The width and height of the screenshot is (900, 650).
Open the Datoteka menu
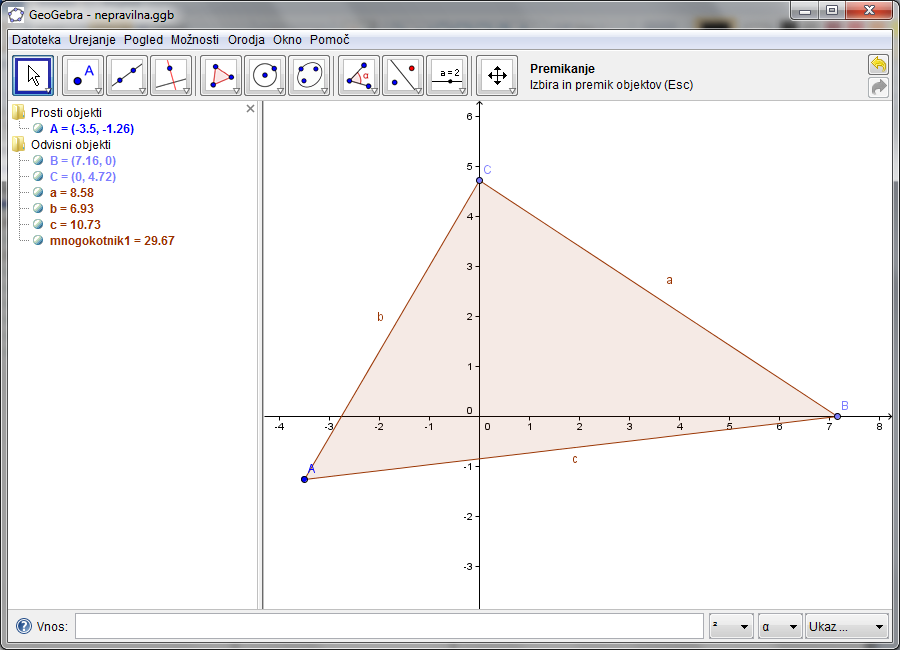[x=37, y=40]
